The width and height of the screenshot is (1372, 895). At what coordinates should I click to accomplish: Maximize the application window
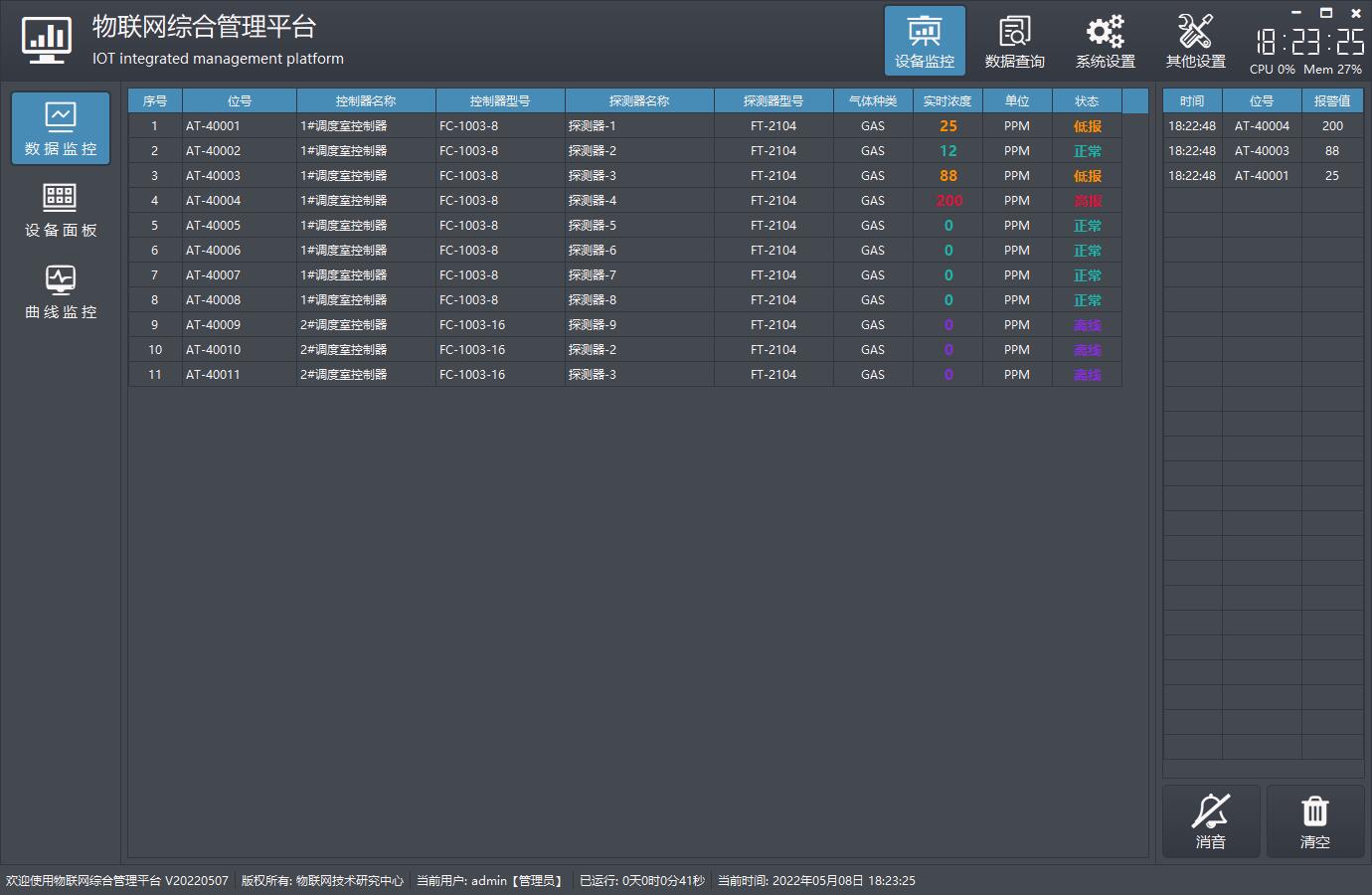pyautogui.click(x=1325, y=13)
